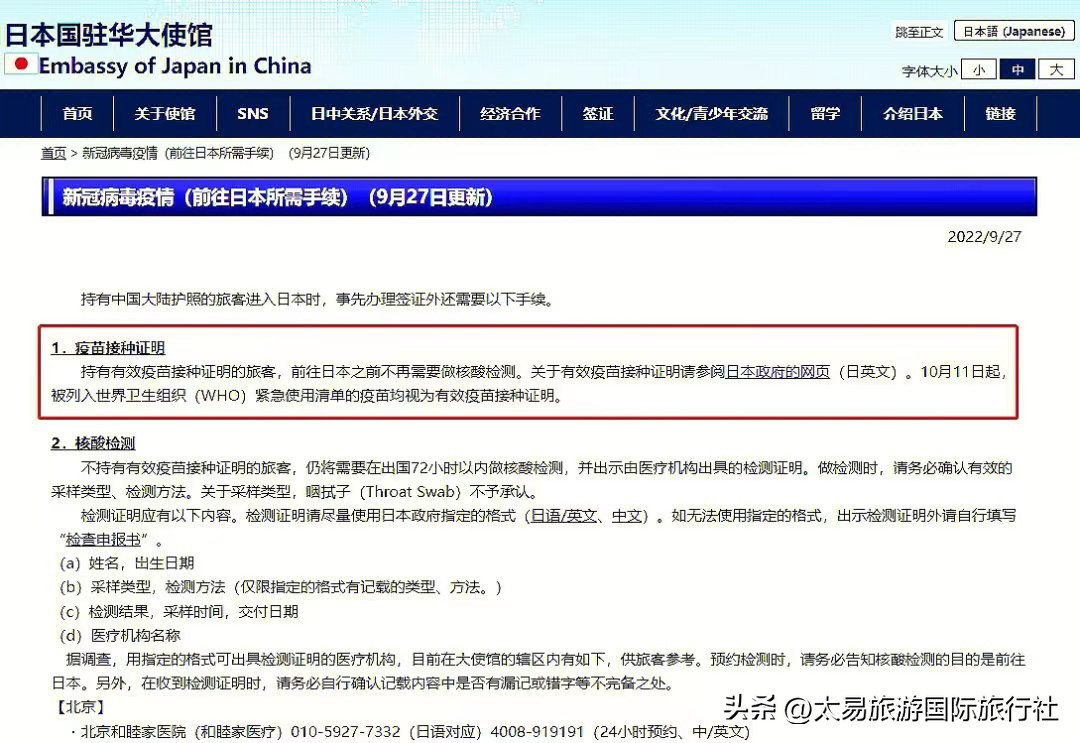1080x743 pixels.
Task: Select the 中 font size option
Action: [1019, 69]
